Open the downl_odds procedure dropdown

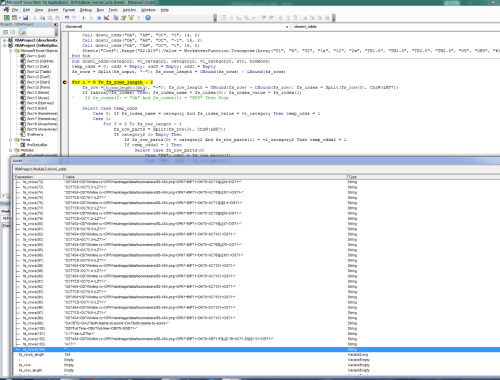tap(395, 26)
